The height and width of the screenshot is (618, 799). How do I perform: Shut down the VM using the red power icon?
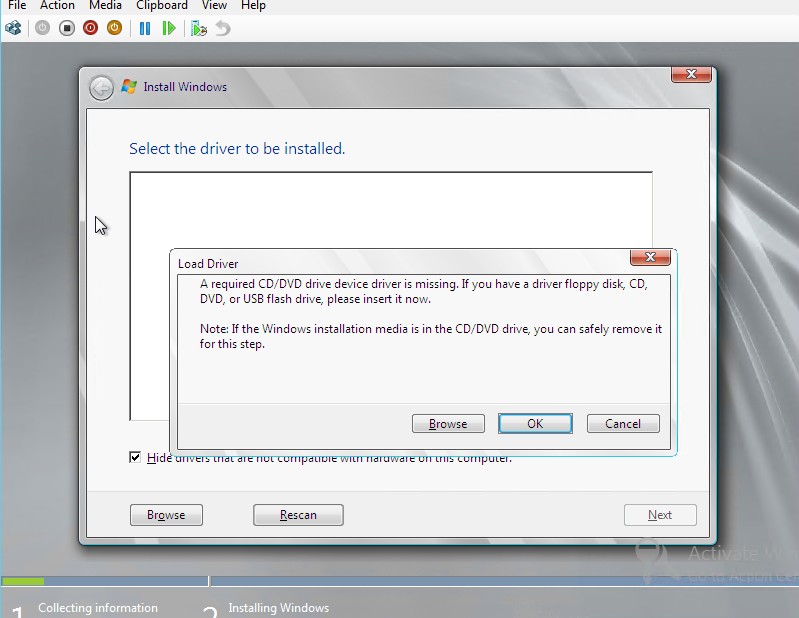click(x=90, y=28)
